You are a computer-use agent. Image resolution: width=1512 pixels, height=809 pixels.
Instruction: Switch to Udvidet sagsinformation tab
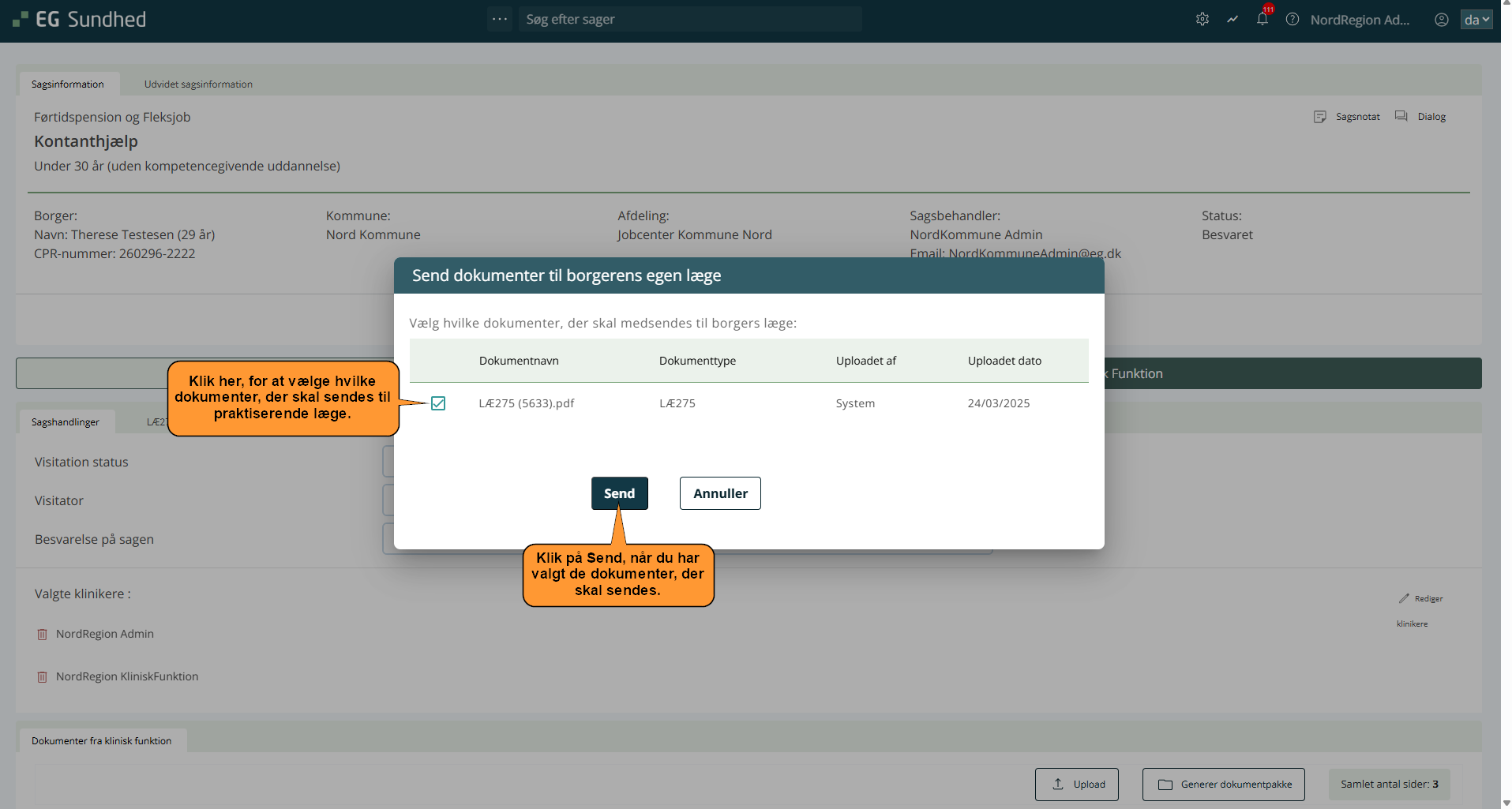tap(198, 84)
